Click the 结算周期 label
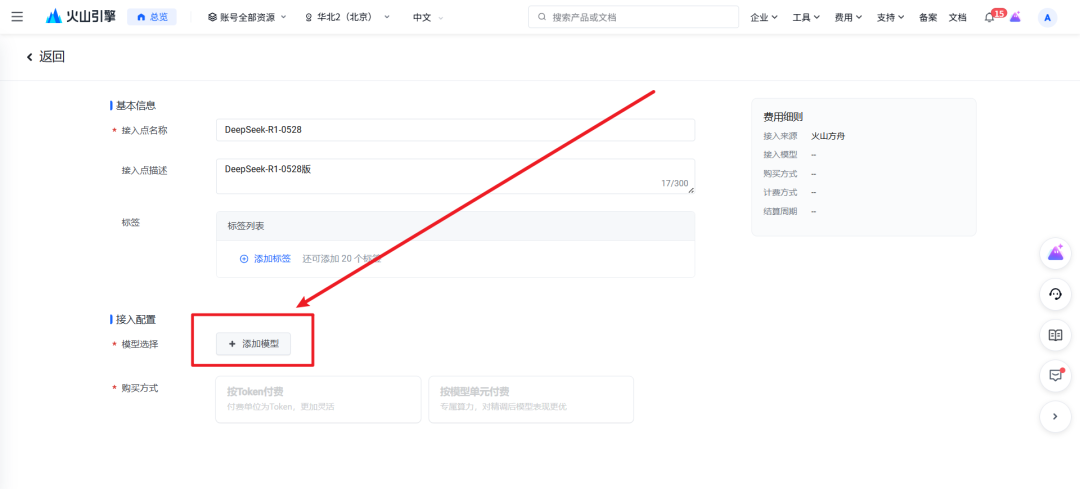Image resolution: width=1080 pixels, height=489 pixels. 780,211
